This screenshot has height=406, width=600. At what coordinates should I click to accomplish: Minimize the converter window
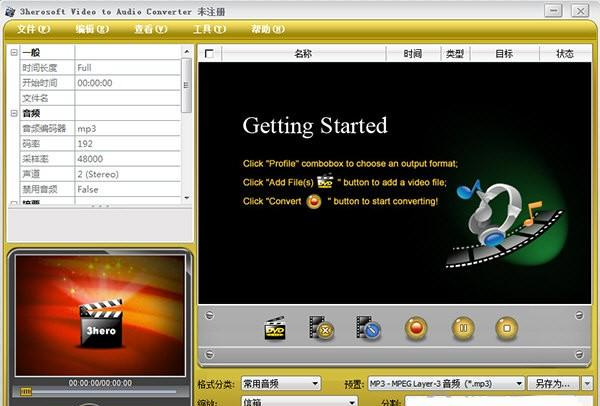point(553,10)
